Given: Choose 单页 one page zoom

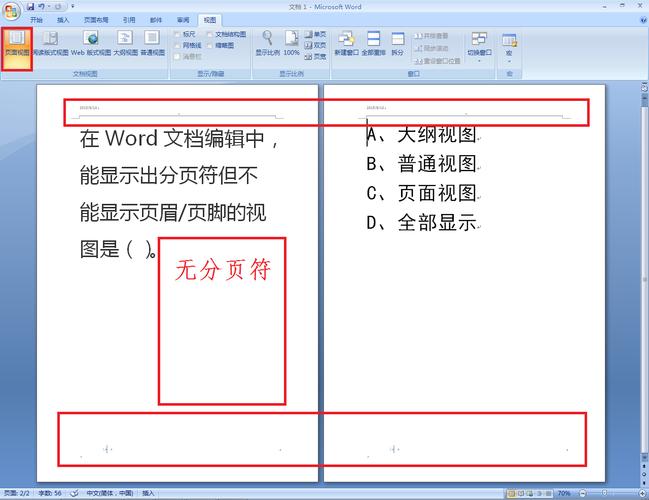Looking at the screenshot, I should coord(315,34).
